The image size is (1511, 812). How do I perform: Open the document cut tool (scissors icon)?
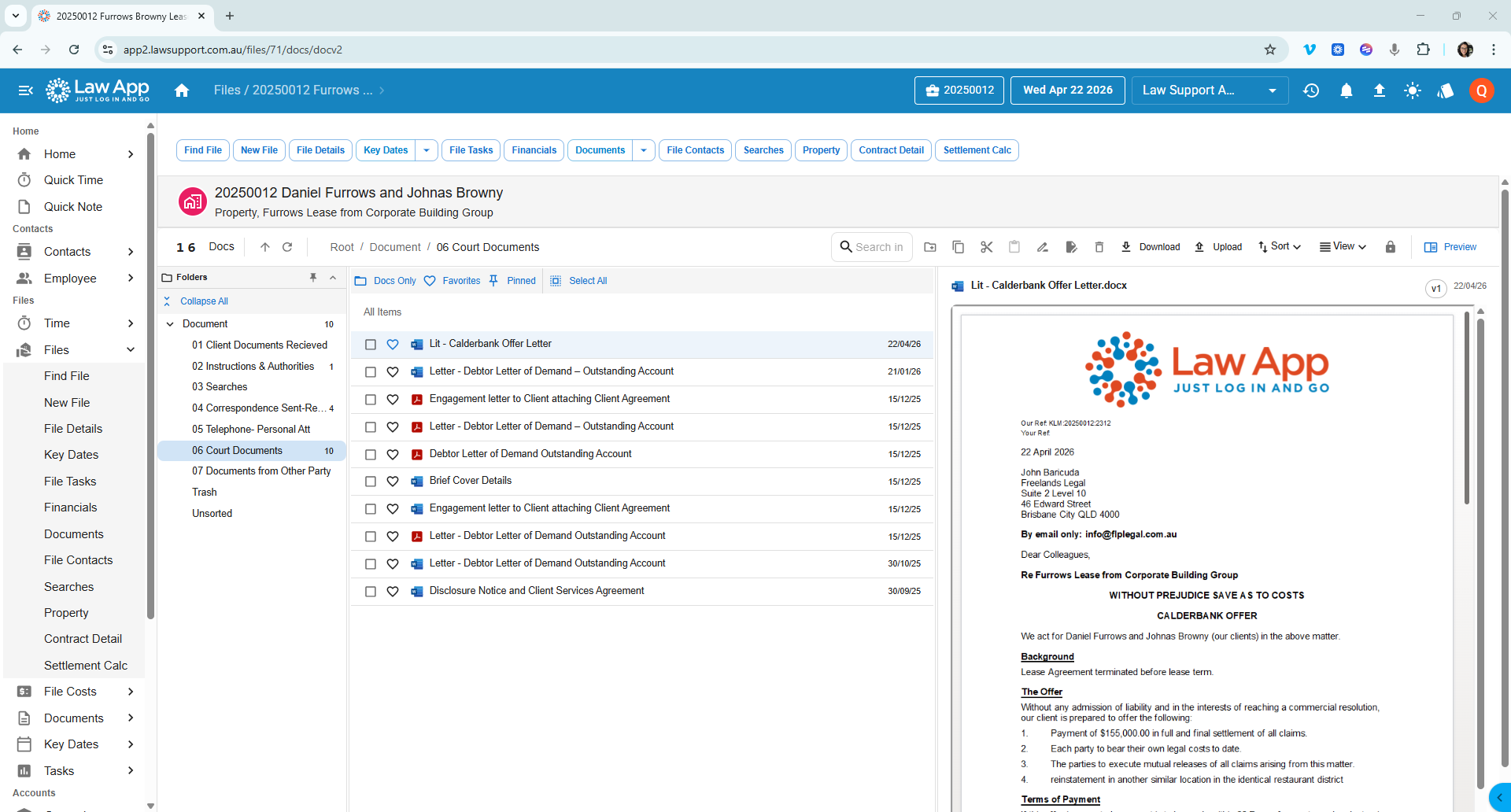click(x=986, y=246)
